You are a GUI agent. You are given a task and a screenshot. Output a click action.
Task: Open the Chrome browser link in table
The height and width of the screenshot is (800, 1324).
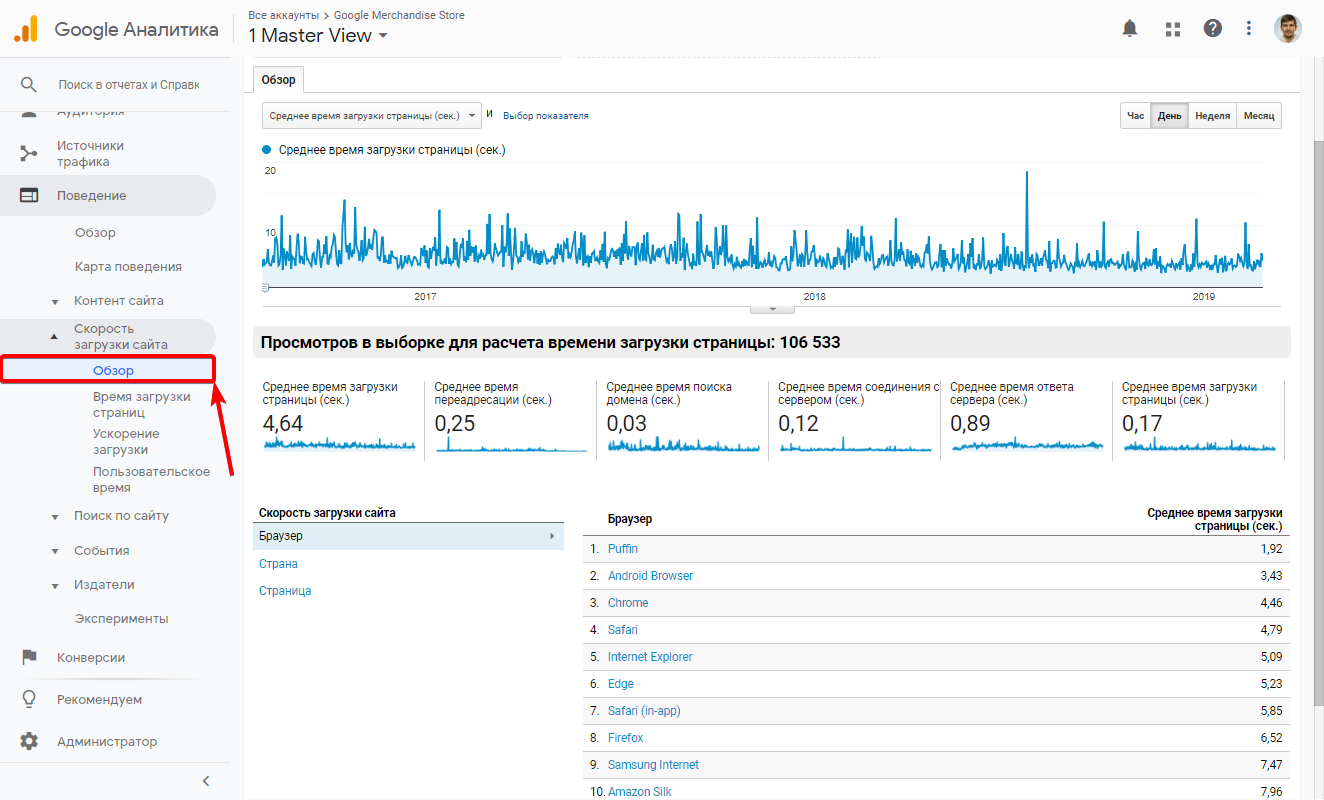tap(628, 603)
